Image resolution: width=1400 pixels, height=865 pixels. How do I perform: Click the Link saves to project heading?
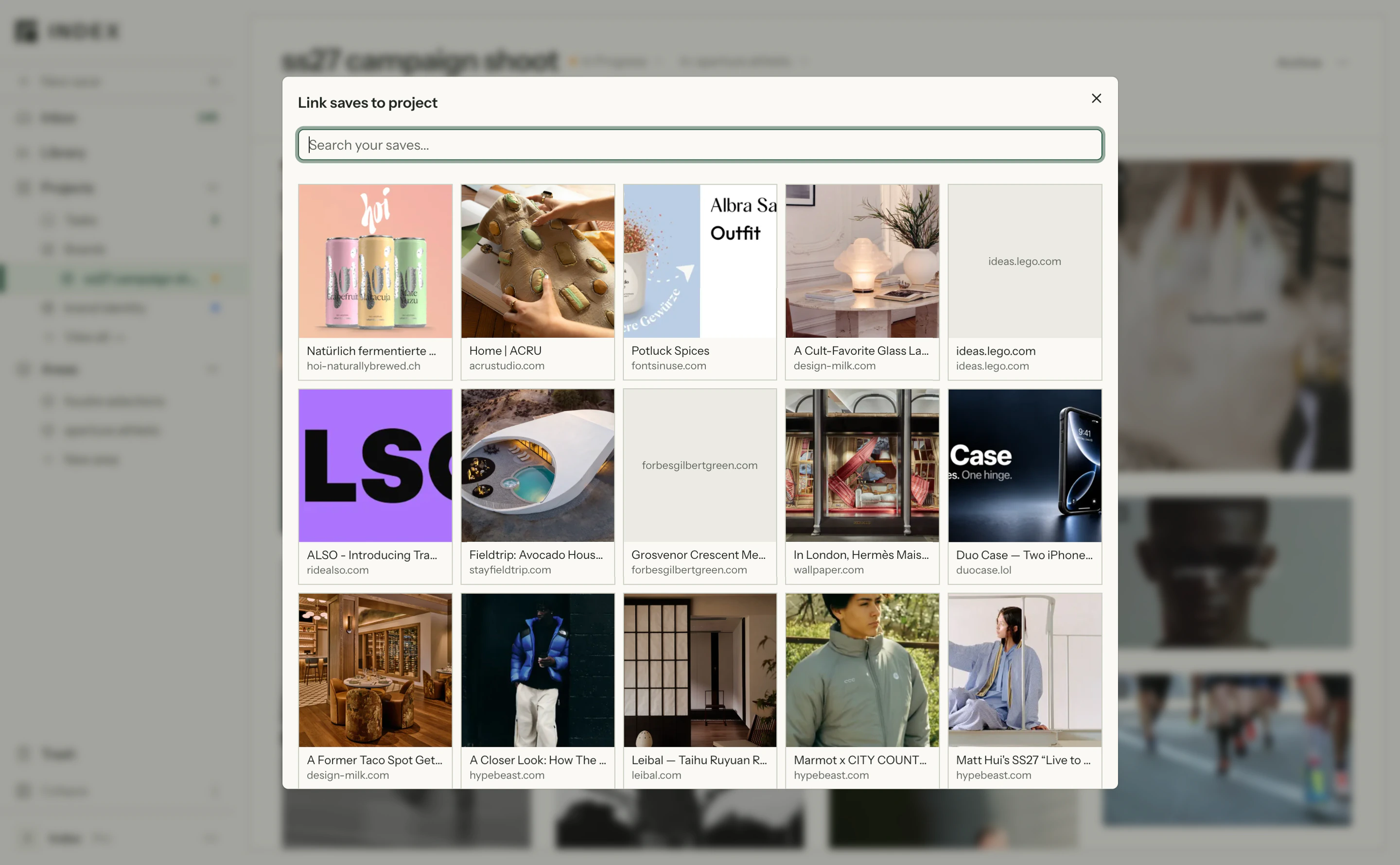(x=367, y=103)
